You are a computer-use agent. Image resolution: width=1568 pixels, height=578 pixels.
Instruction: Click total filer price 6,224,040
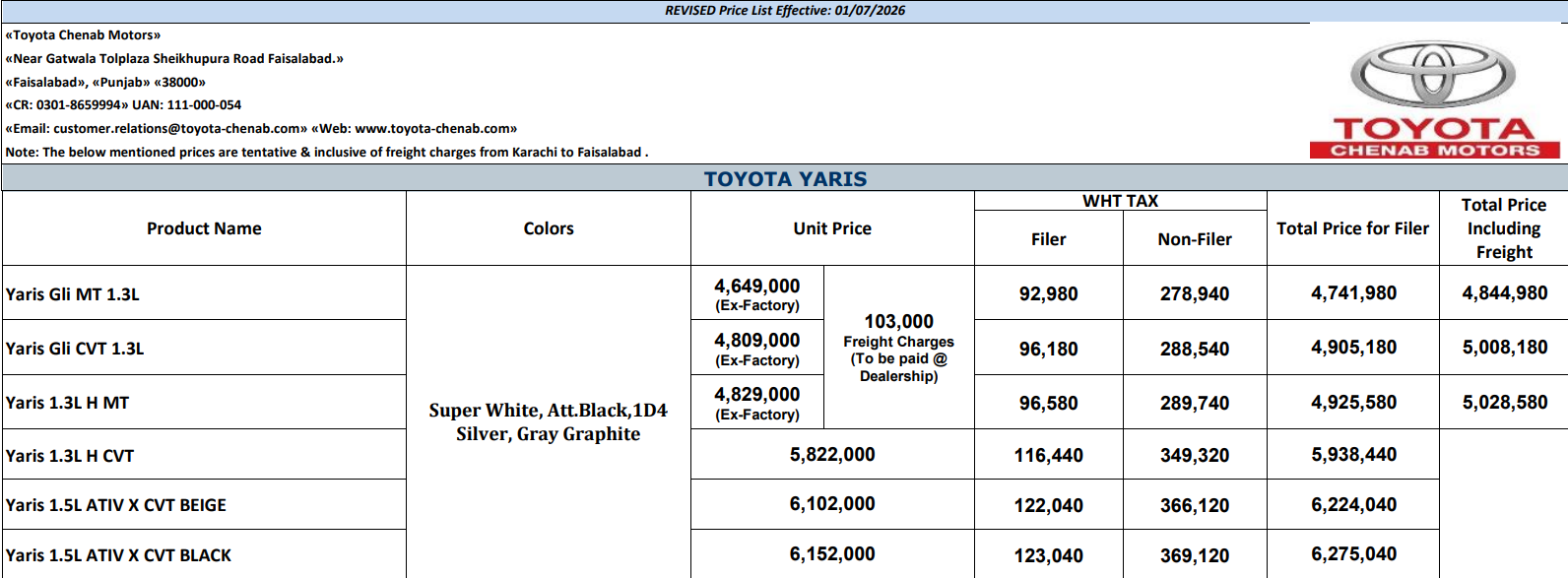[1353, 505]
